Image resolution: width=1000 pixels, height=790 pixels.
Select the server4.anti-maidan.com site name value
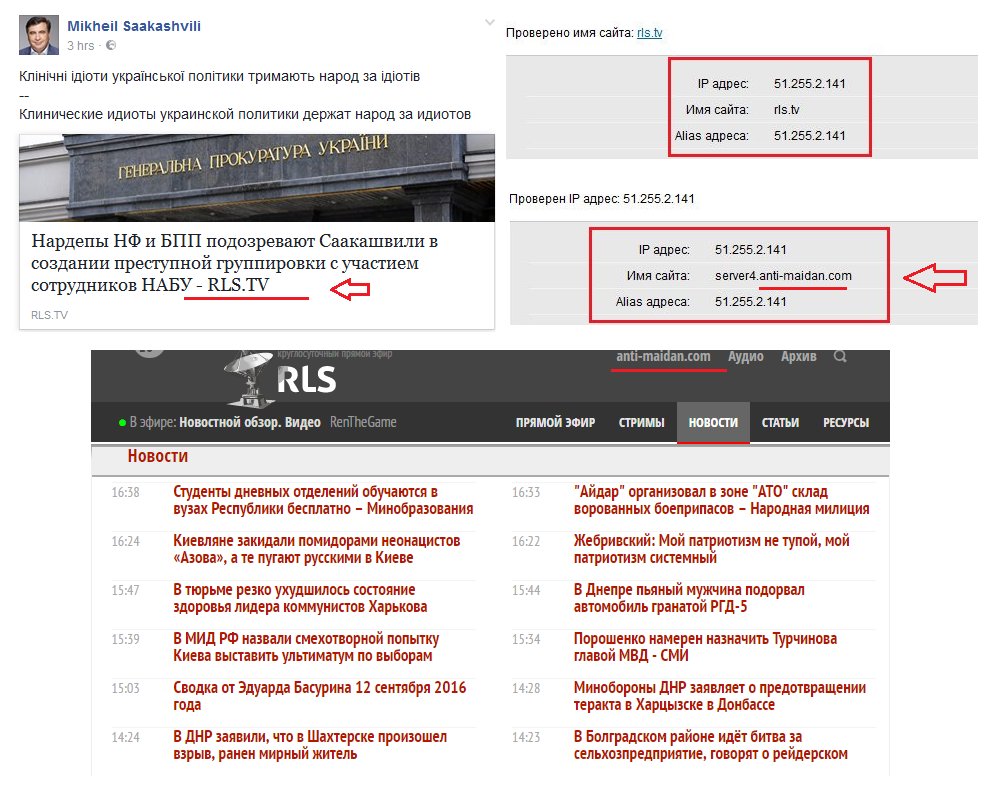coord(783,275)
